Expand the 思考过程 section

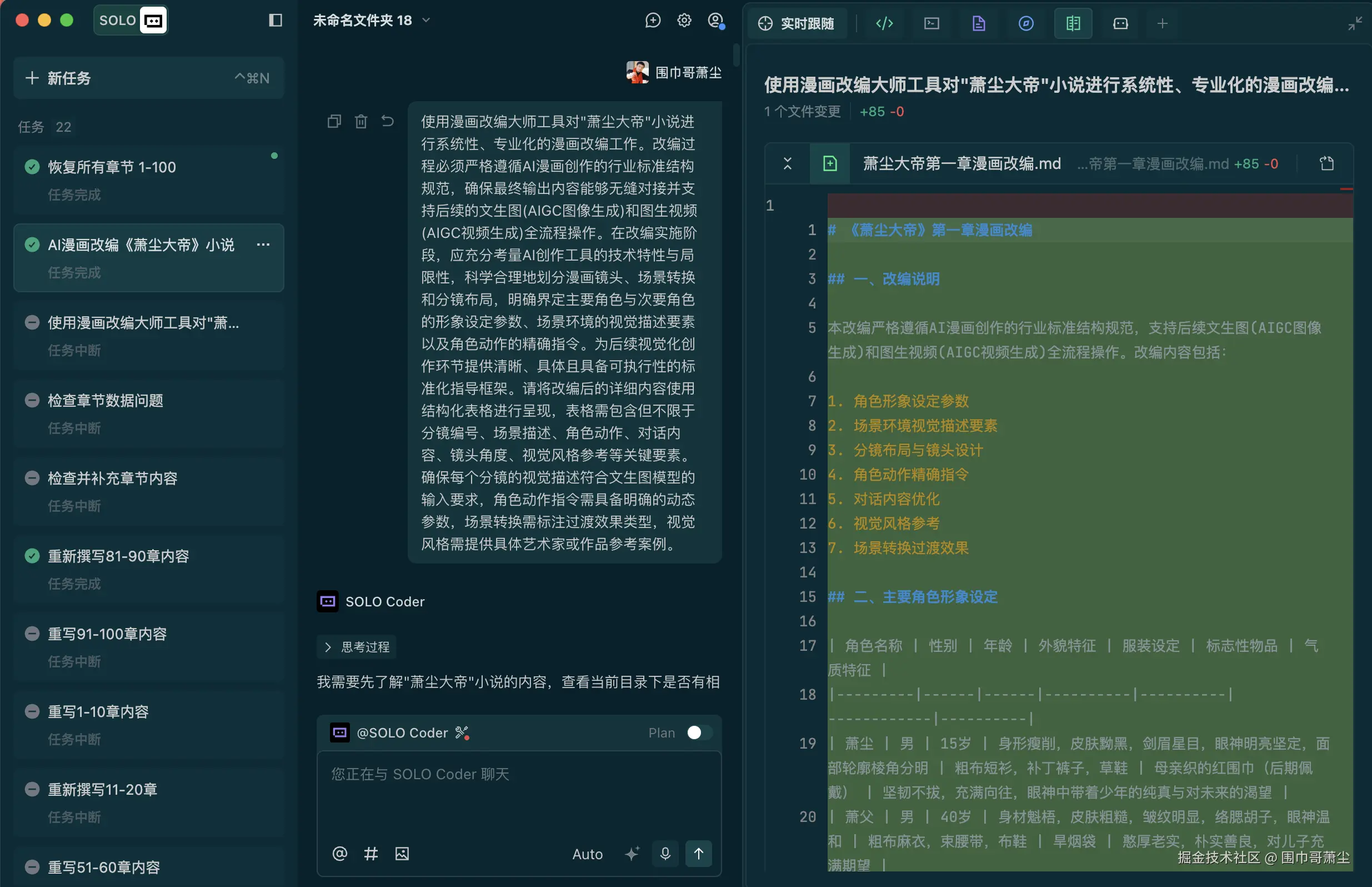pos(356,647)
